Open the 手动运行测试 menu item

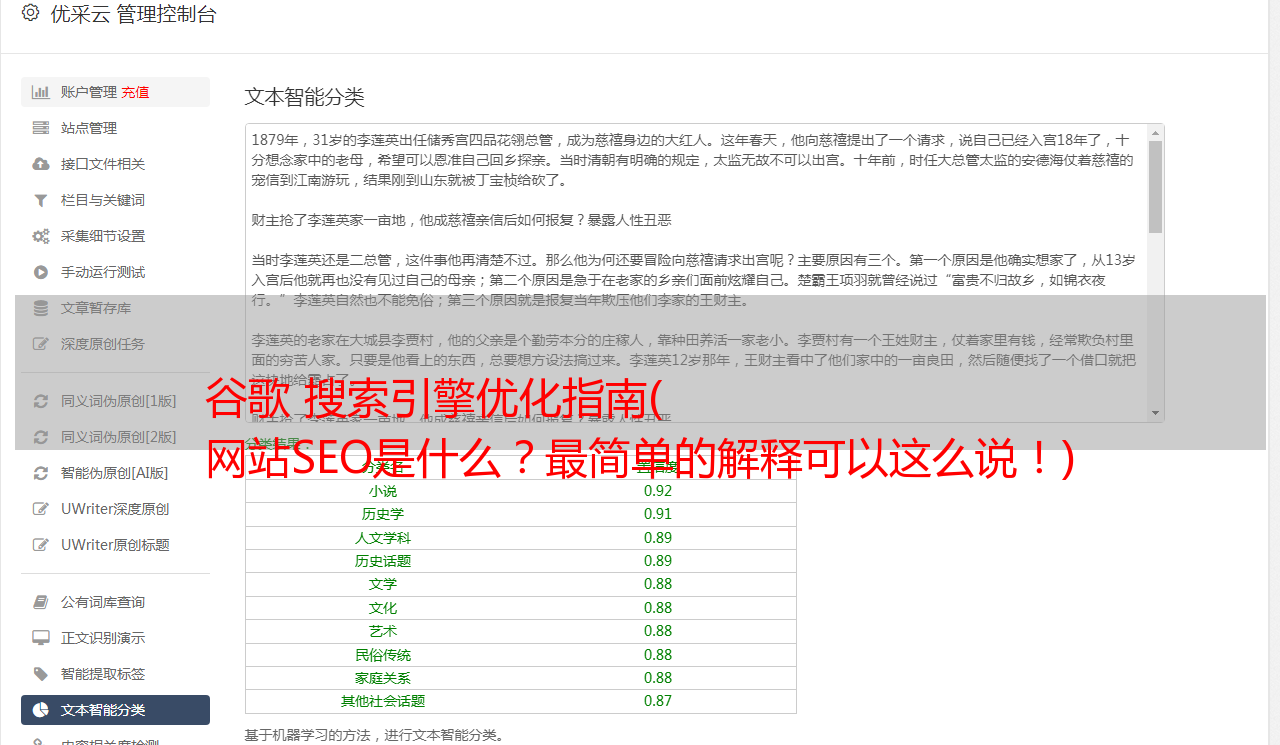pos(115,272)
